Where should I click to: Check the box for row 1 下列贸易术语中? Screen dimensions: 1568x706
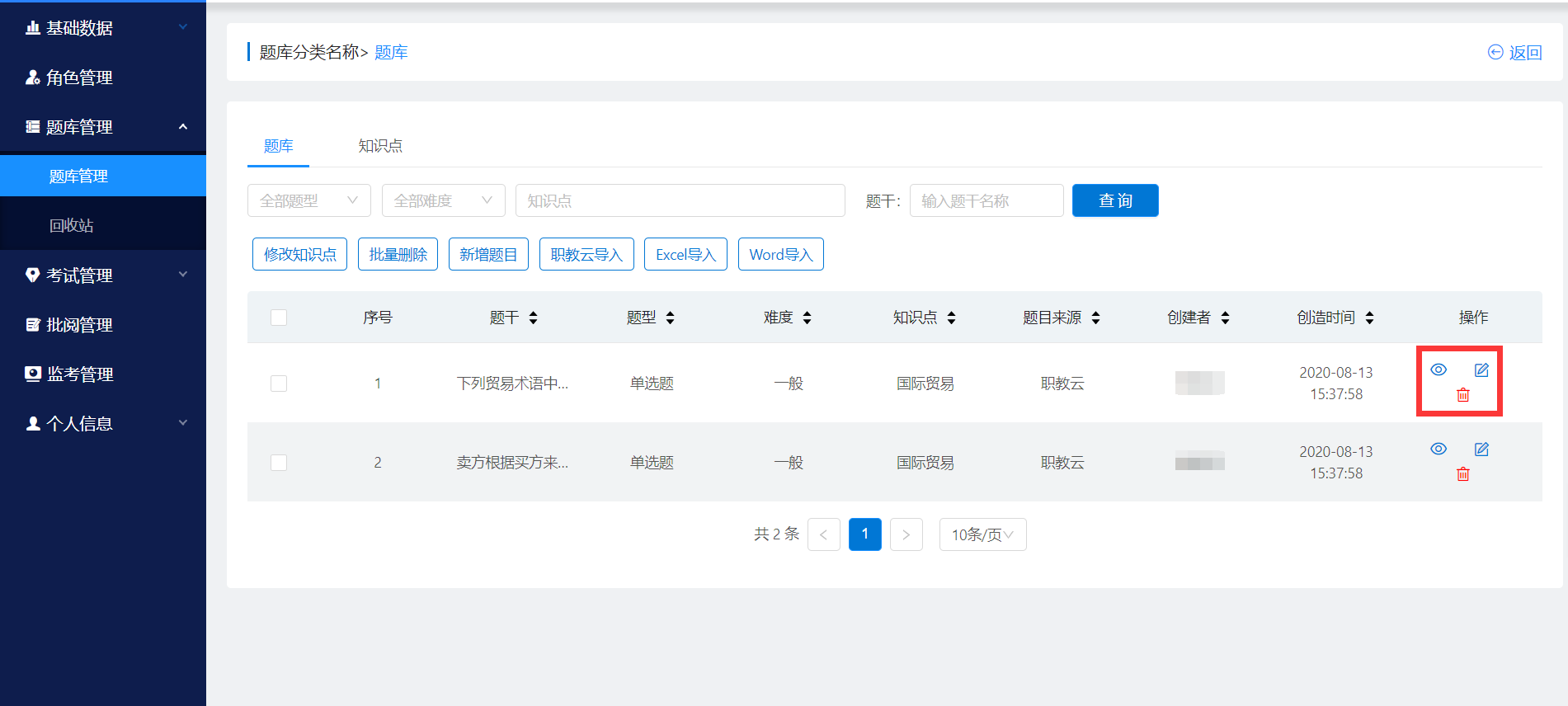pos(279,384)
